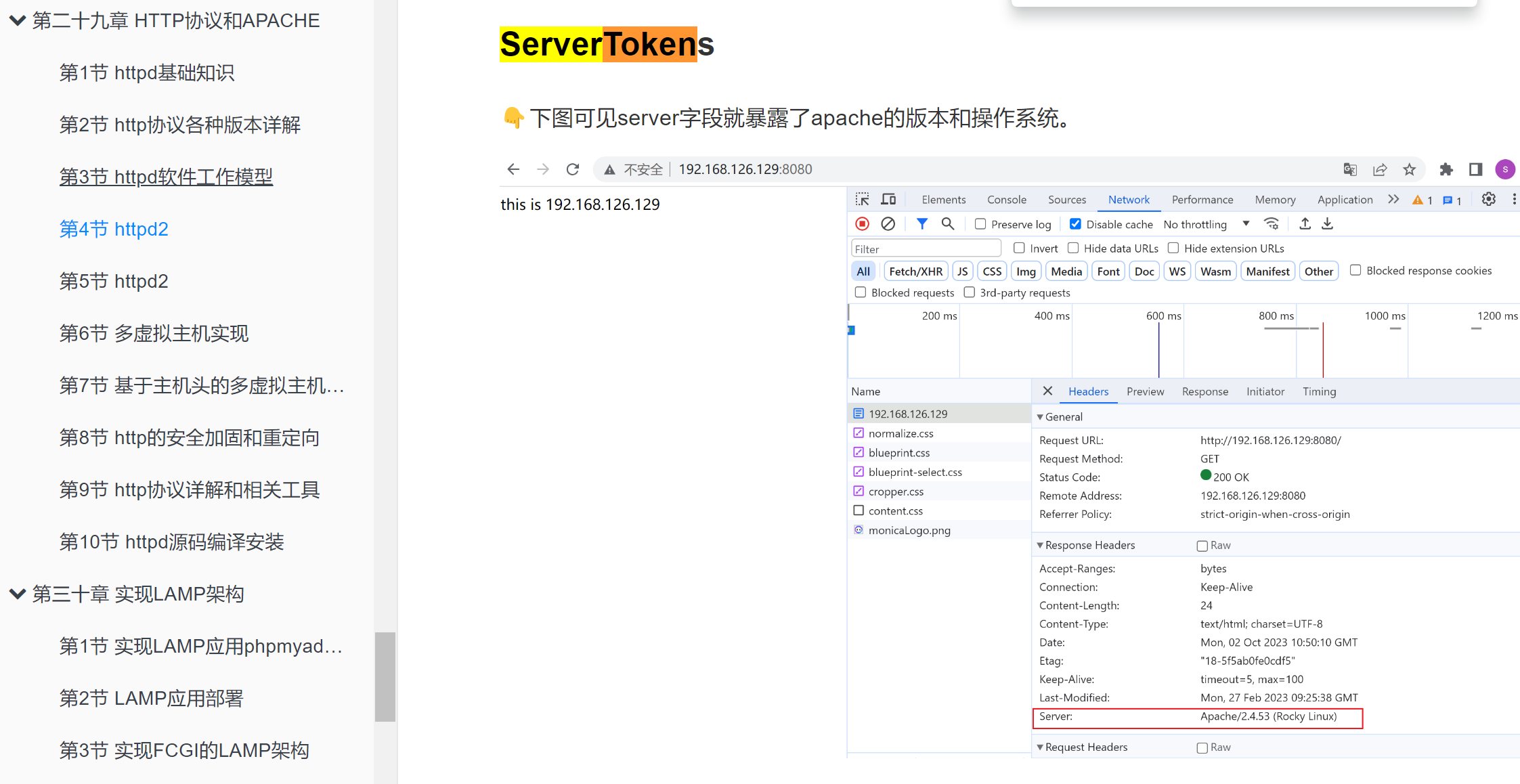Uncheck the Disable cache checkbox

pos(1075,224)
